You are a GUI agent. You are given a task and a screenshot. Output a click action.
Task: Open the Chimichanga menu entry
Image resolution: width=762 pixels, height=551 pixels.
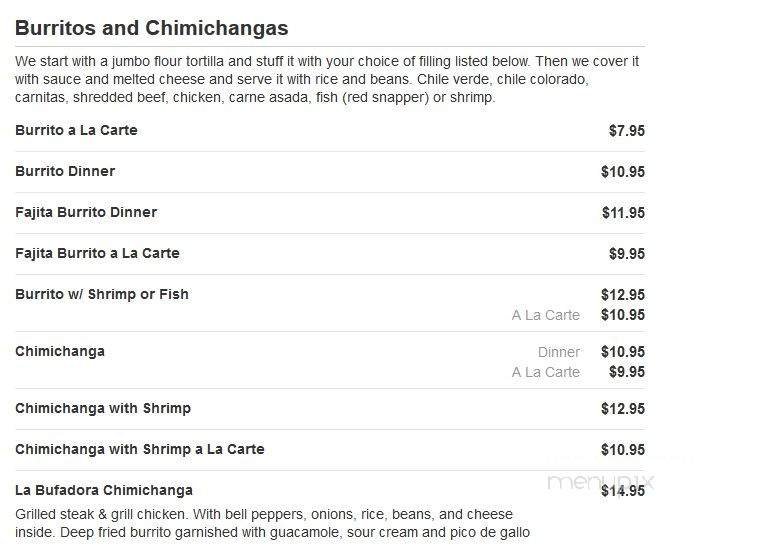click(60, 351)
